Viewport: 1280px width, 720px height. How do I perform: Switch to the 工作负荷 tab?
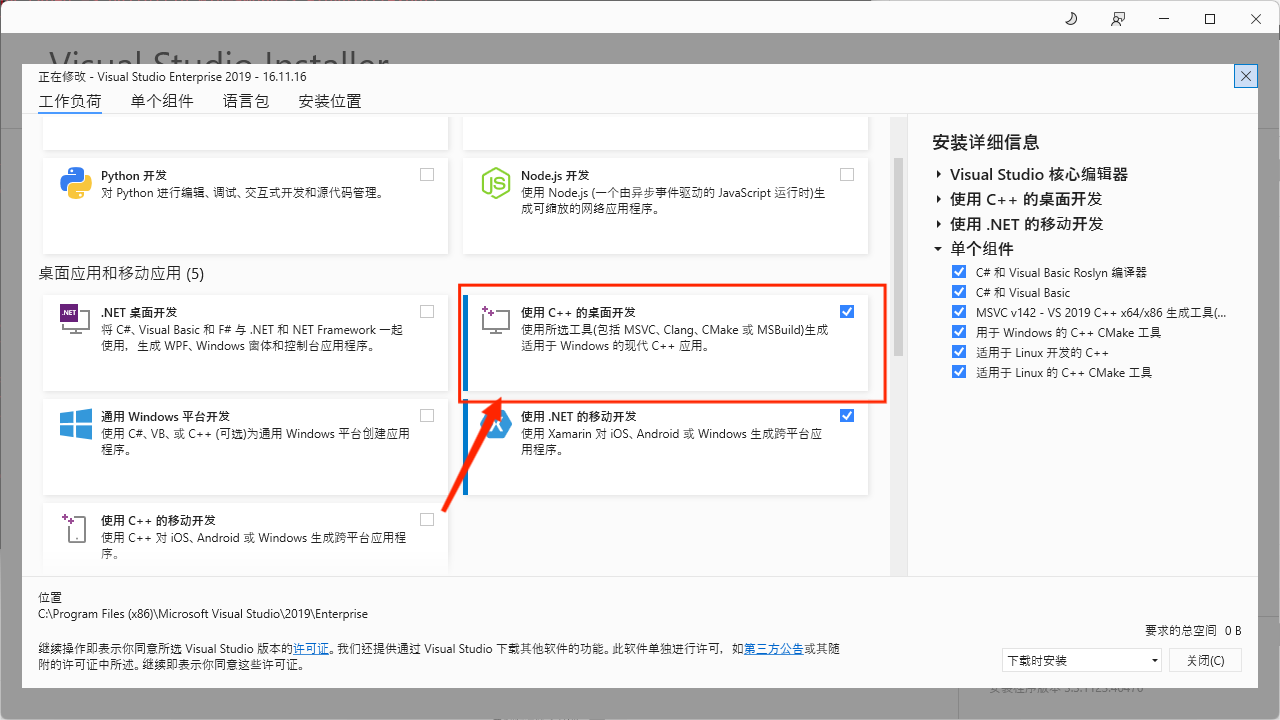[x=70, y=101]
